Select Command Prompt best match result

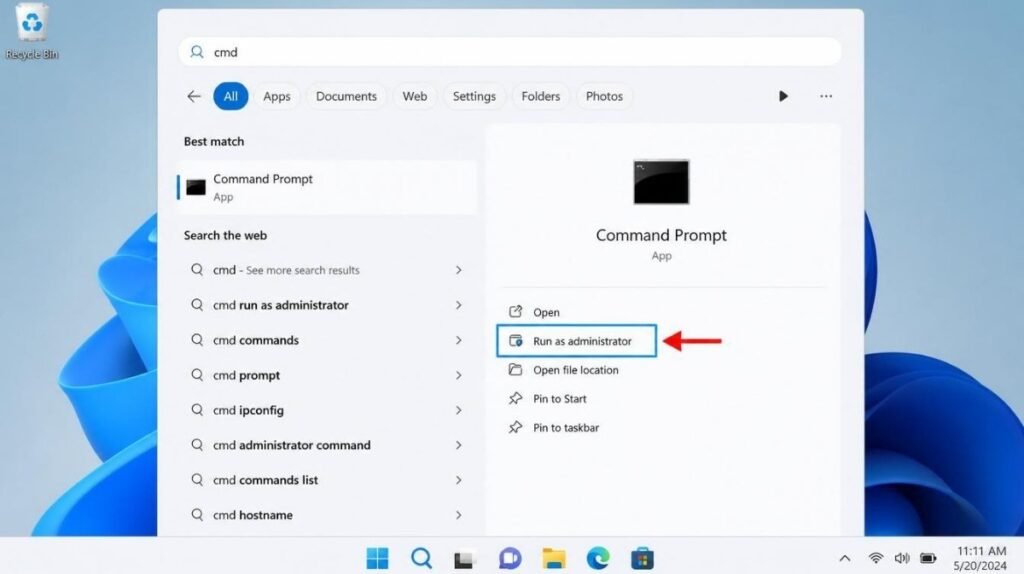(327, 187)
